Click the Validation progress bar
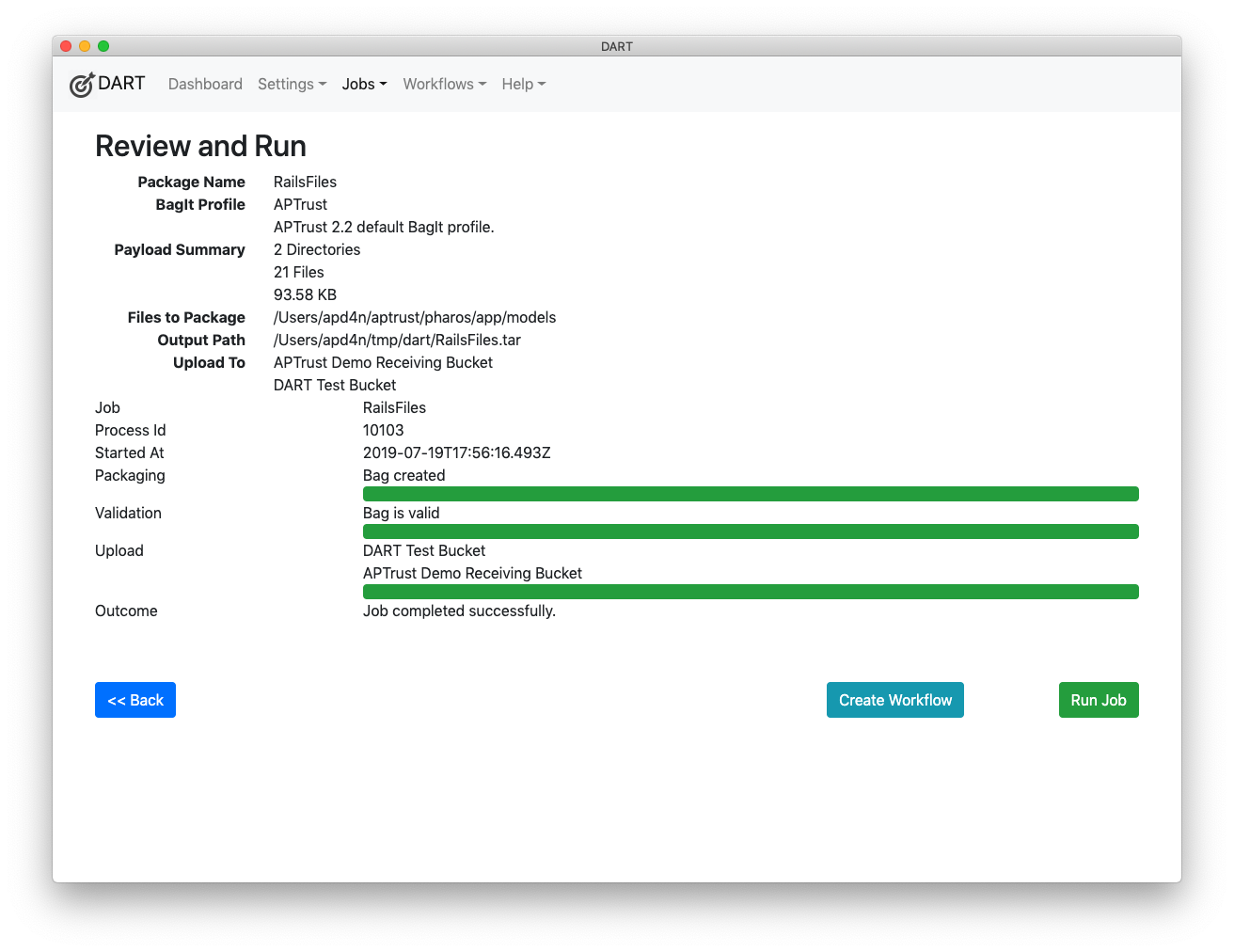 751,531
